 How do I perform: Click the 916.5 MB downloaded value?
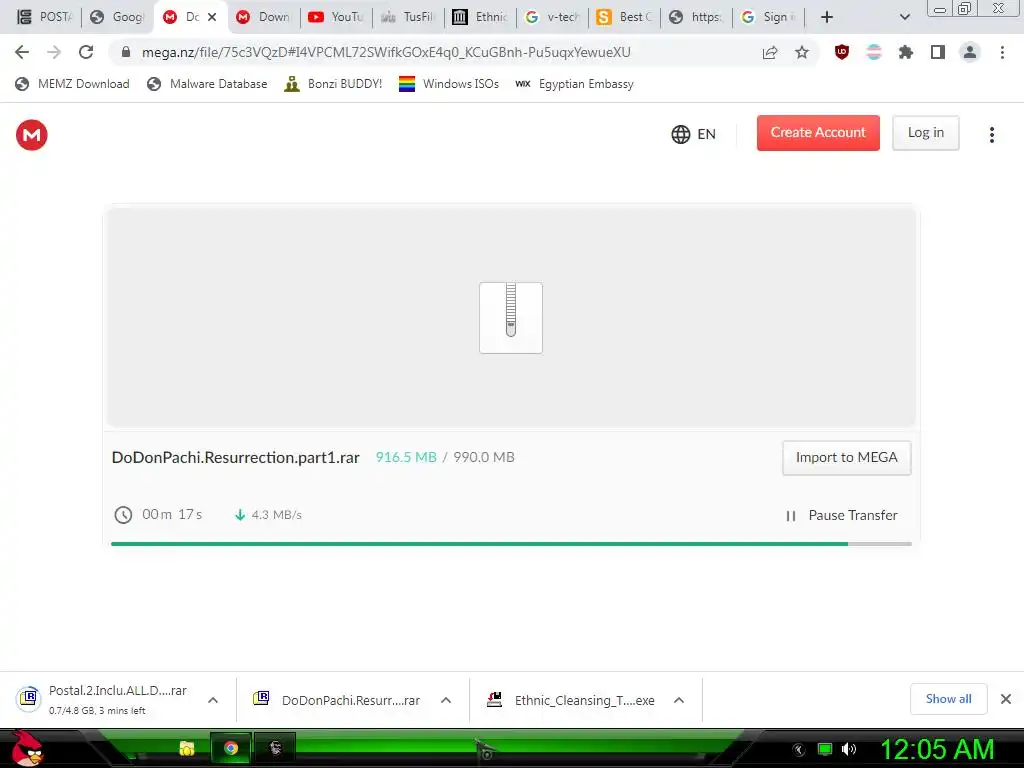coord(406,457)
